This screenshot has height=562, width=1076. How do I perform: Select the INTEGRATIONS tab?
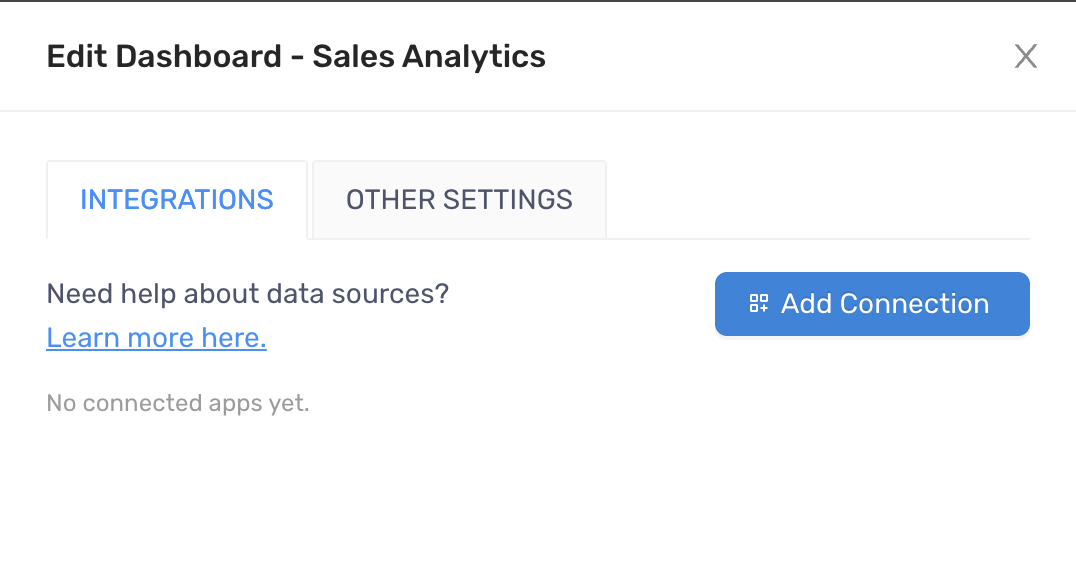pos(177,200)
